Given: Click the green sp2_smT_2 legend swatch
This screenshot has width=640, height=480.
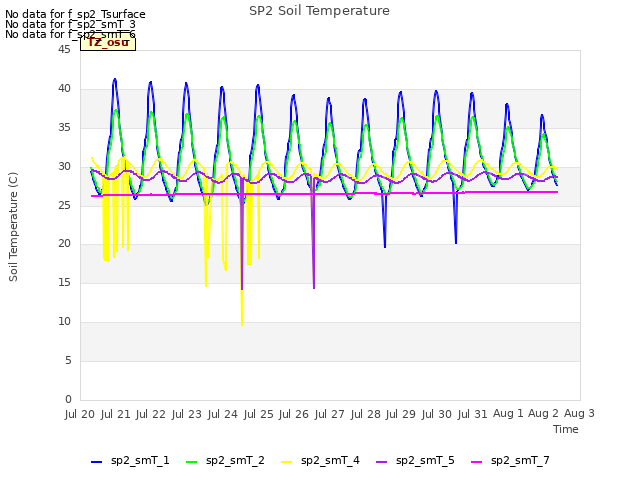Looking at the screenshot, I should point(191,462).
